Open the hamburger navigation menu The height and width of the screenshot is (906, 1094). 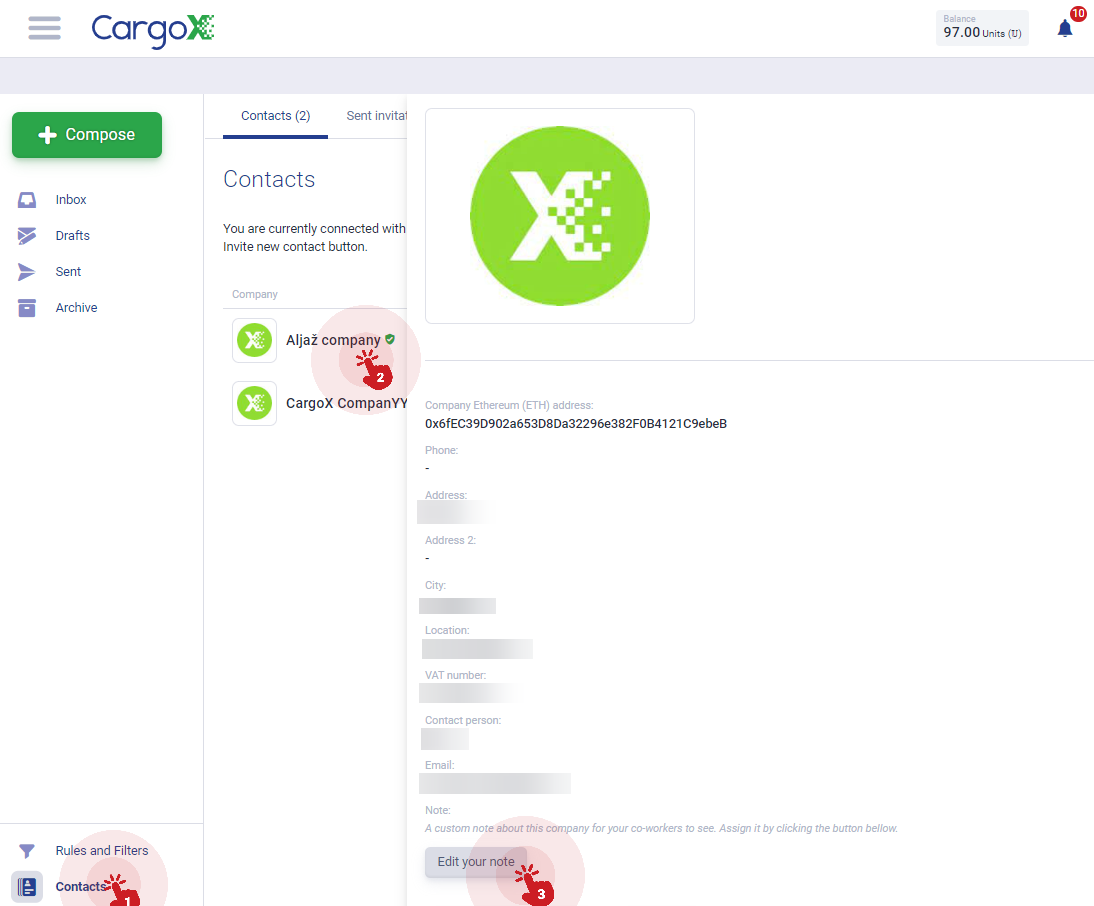pos(45,28)
